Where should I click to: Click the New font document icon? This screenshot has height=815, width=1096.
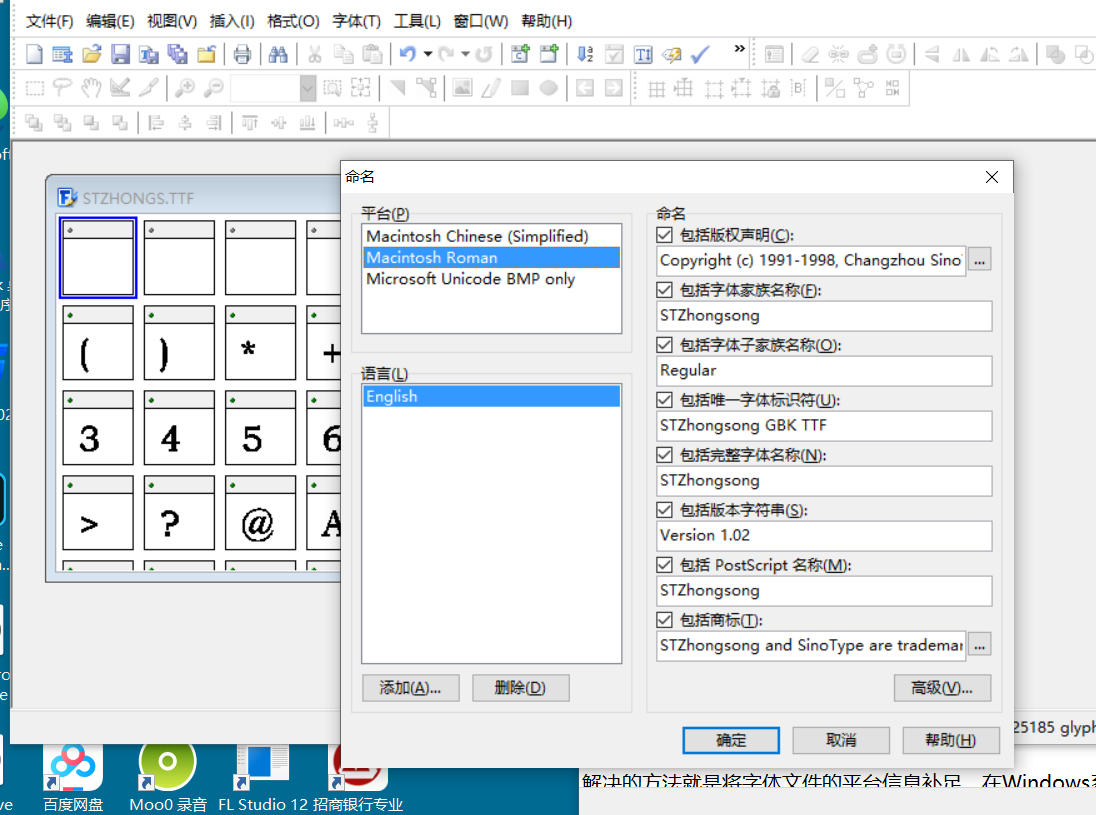(x=34, y=55)
